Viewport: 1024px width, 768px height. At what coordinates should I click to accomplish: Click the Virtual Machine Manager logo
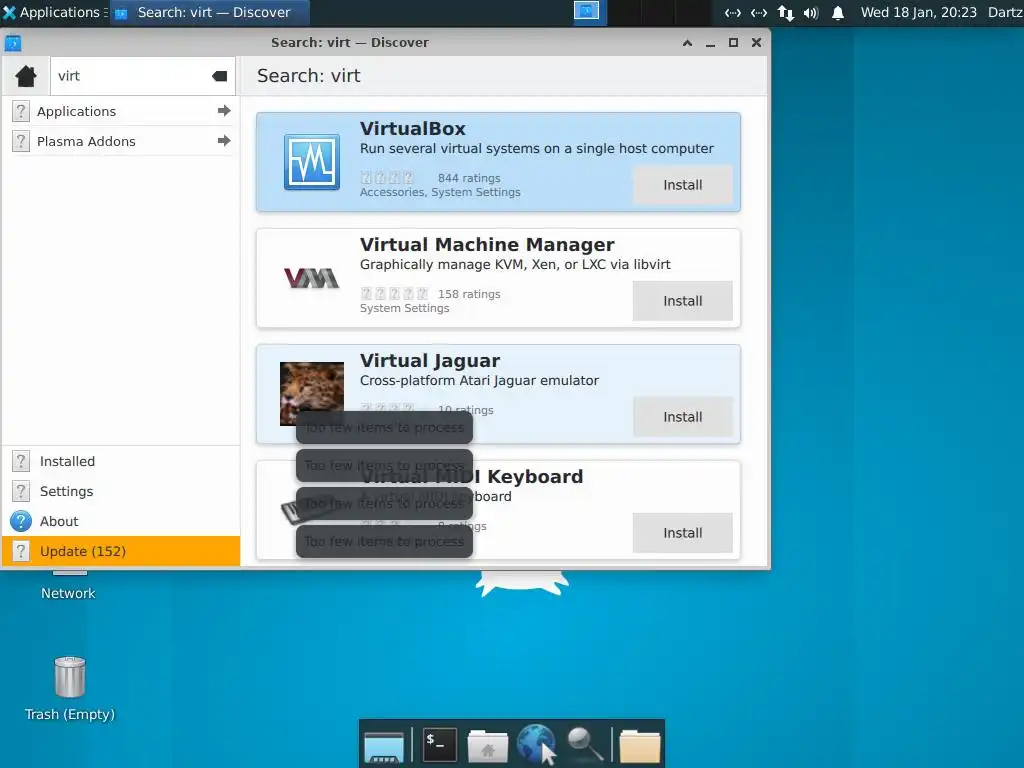[312, 278]
